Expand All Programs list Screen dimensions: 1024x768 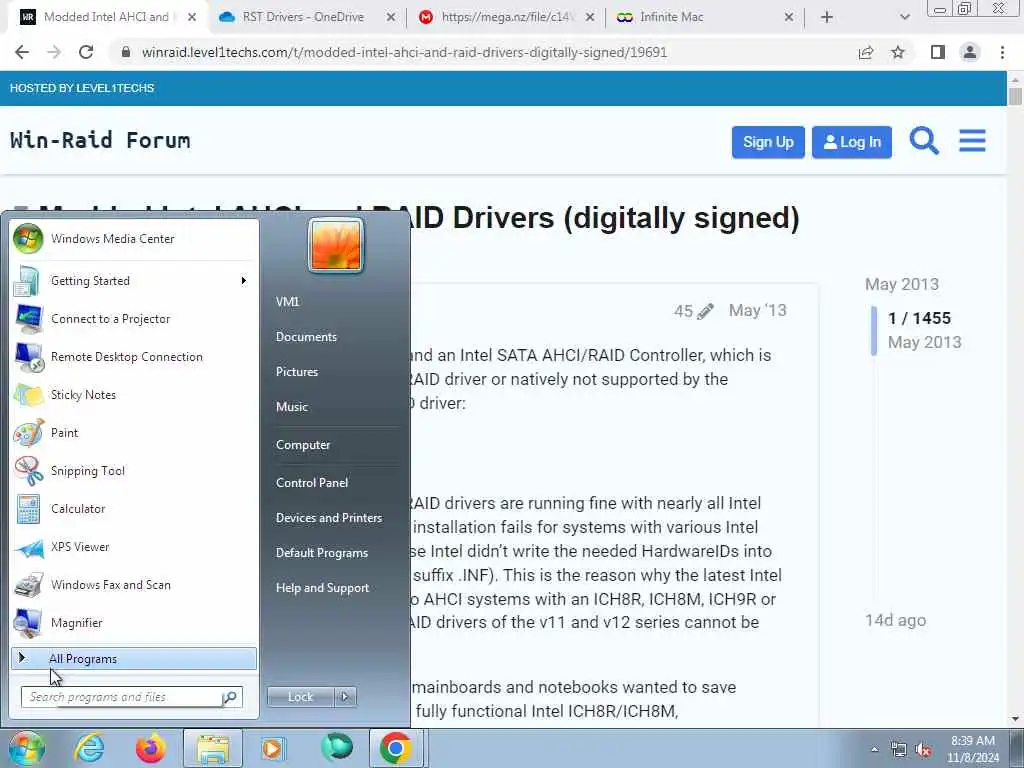click(134, 659)
